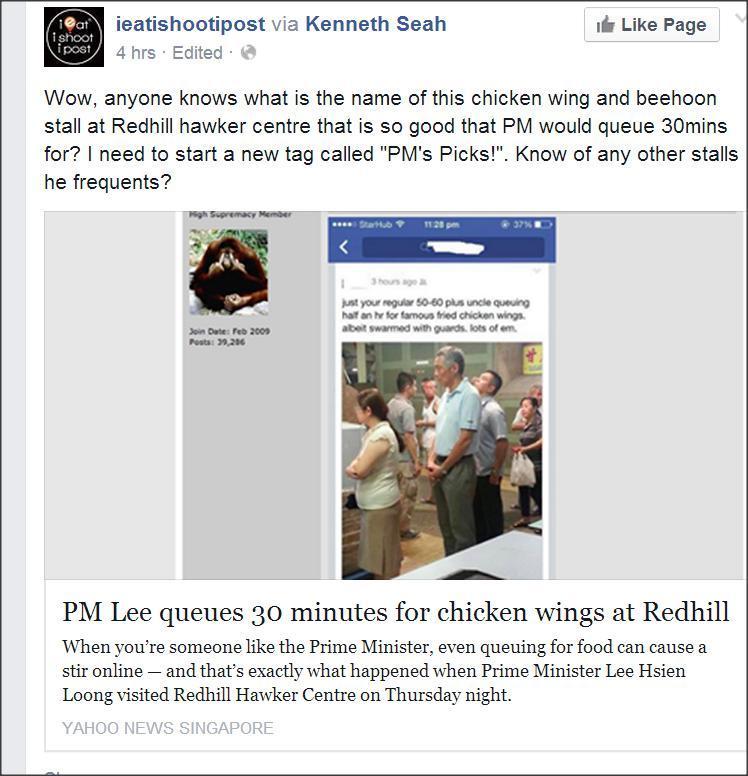This screenshot has height=776, width=748.
Task: Click the redacted search bar in screenshot
Action: point(453,246)
